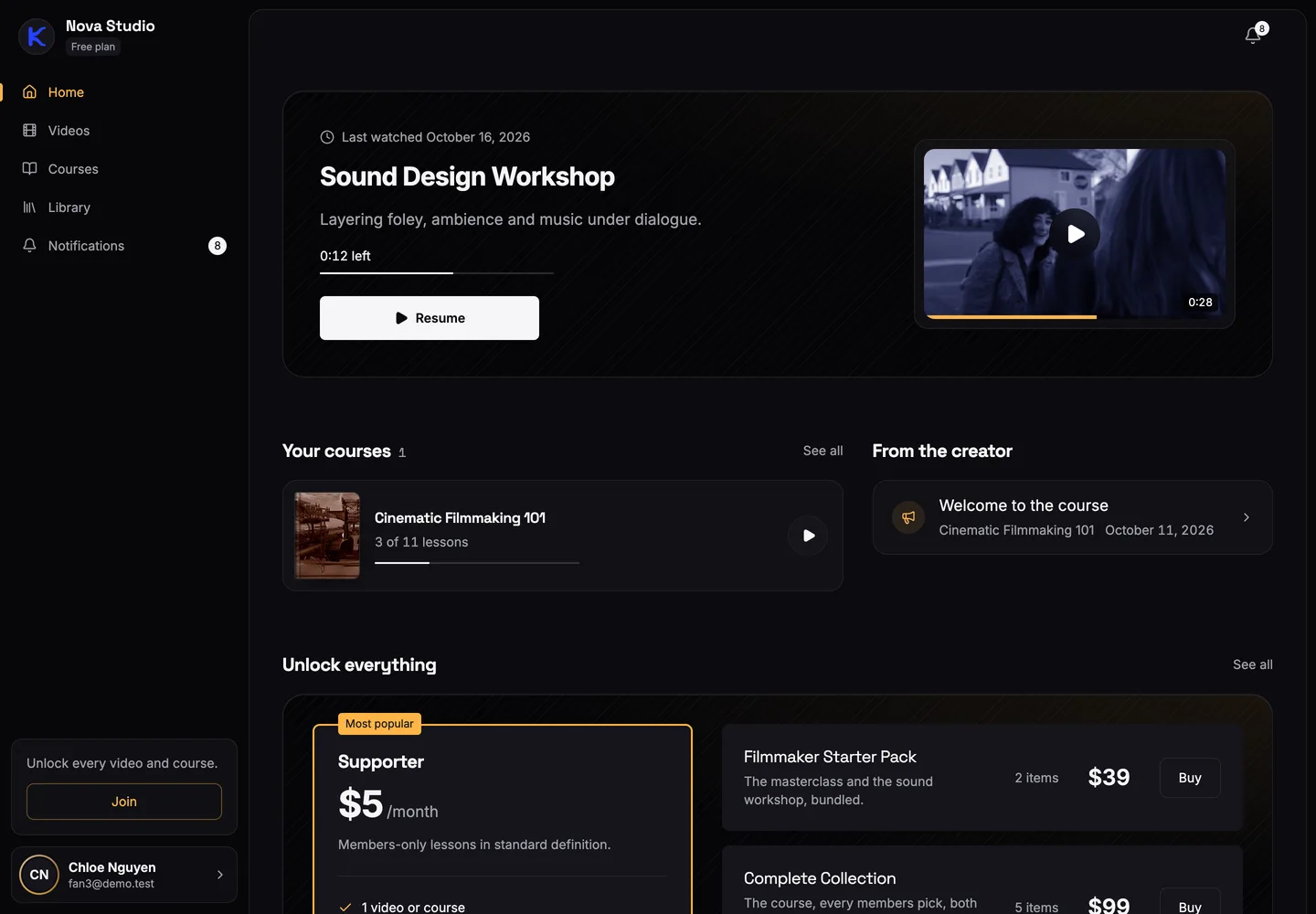The height and width of the screenshot is (914, 1316).
Task: Click the Supporter plan heading
Action: (x=381, y=761)
